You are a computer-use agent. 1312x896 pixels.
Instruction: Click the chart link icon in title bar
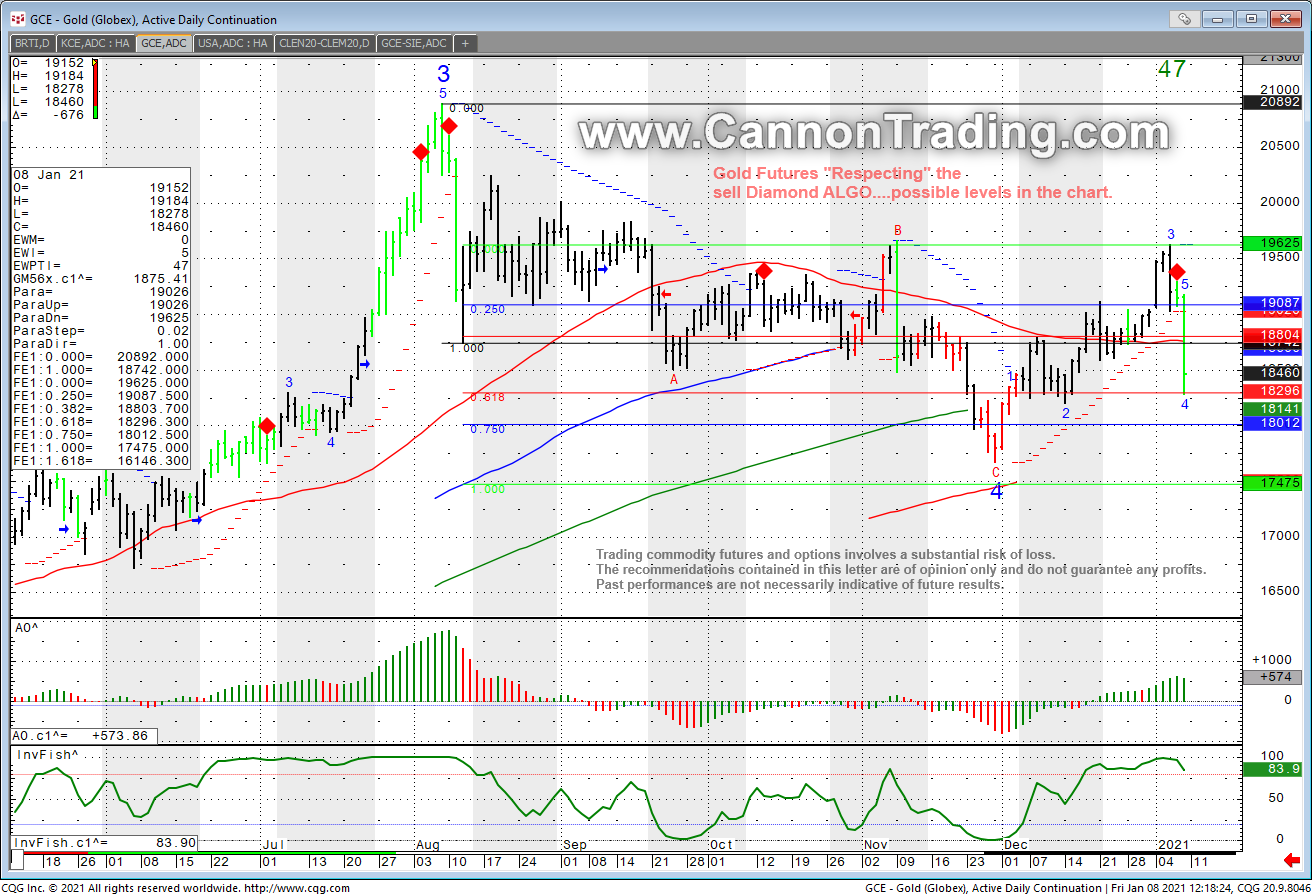point(1185,18)
